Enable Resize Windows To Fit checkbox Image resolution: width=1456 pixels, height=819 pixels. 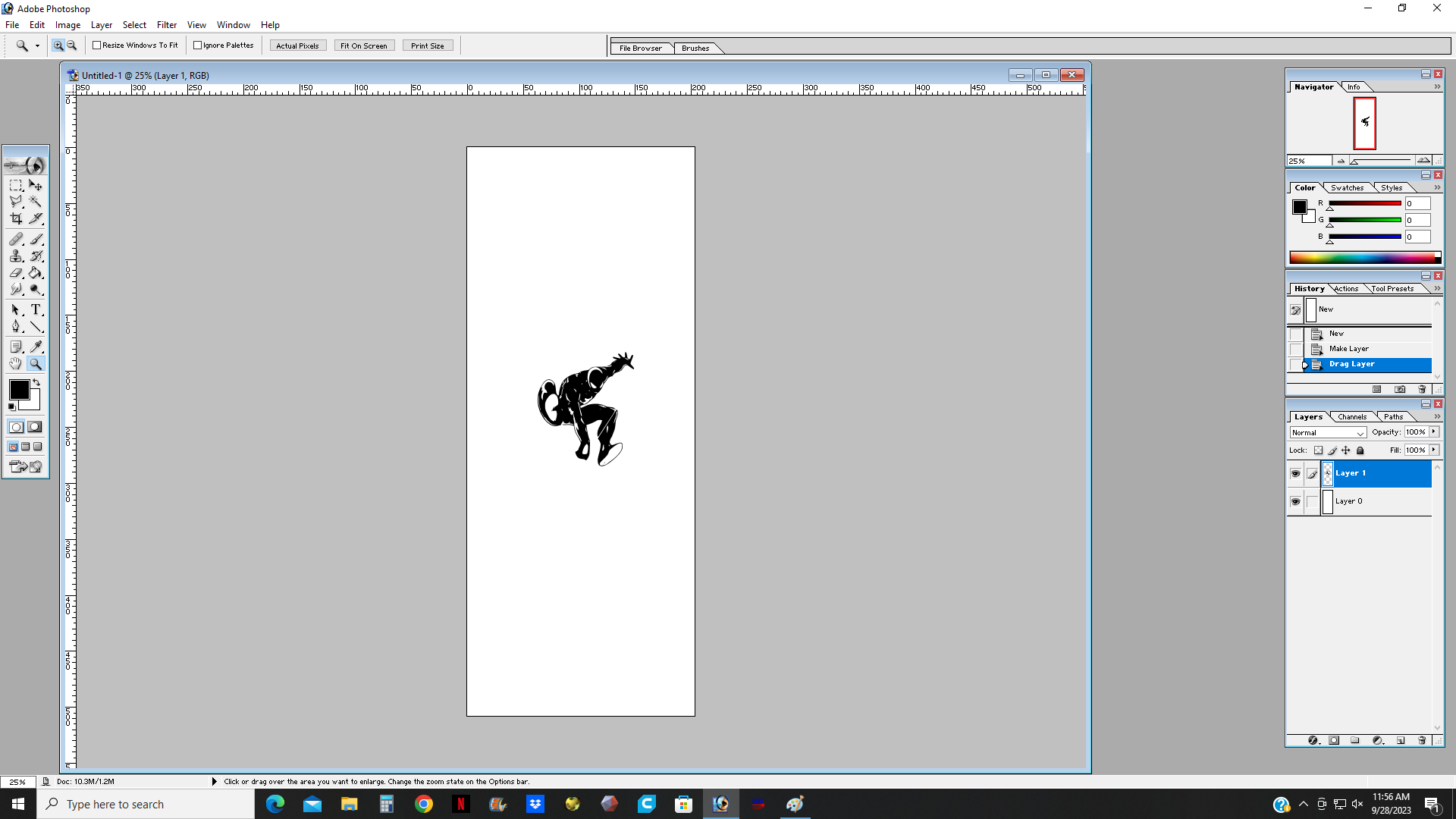pyautogui.click(x=97, y=45)
